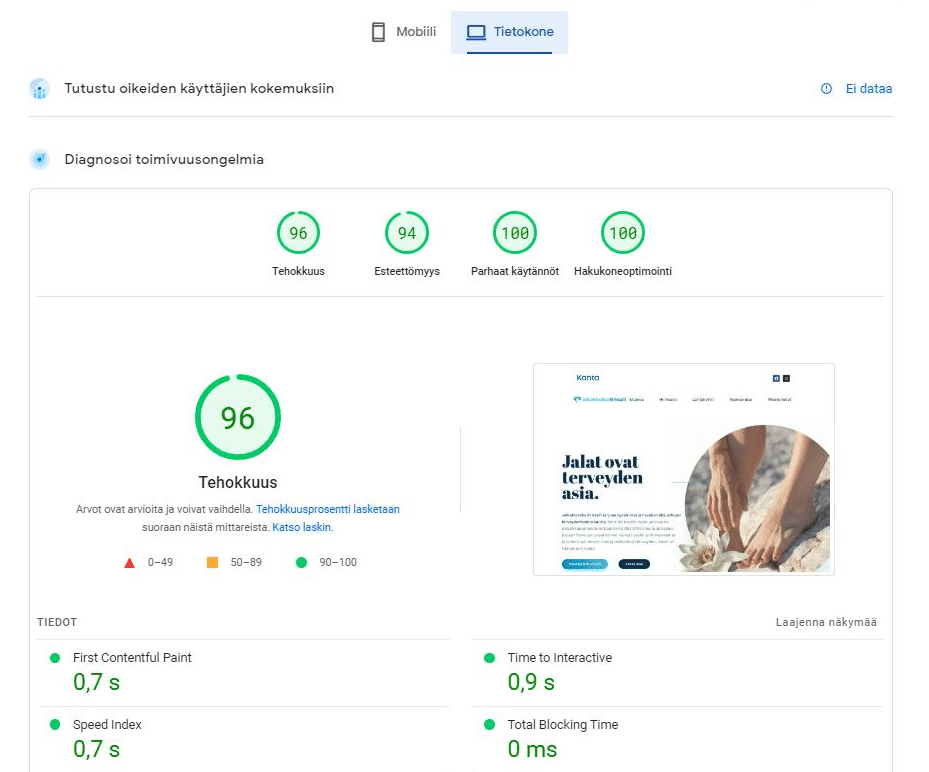Click the Diagnosoi toimivuusongelmia section icon

click(x=40, y=159)
